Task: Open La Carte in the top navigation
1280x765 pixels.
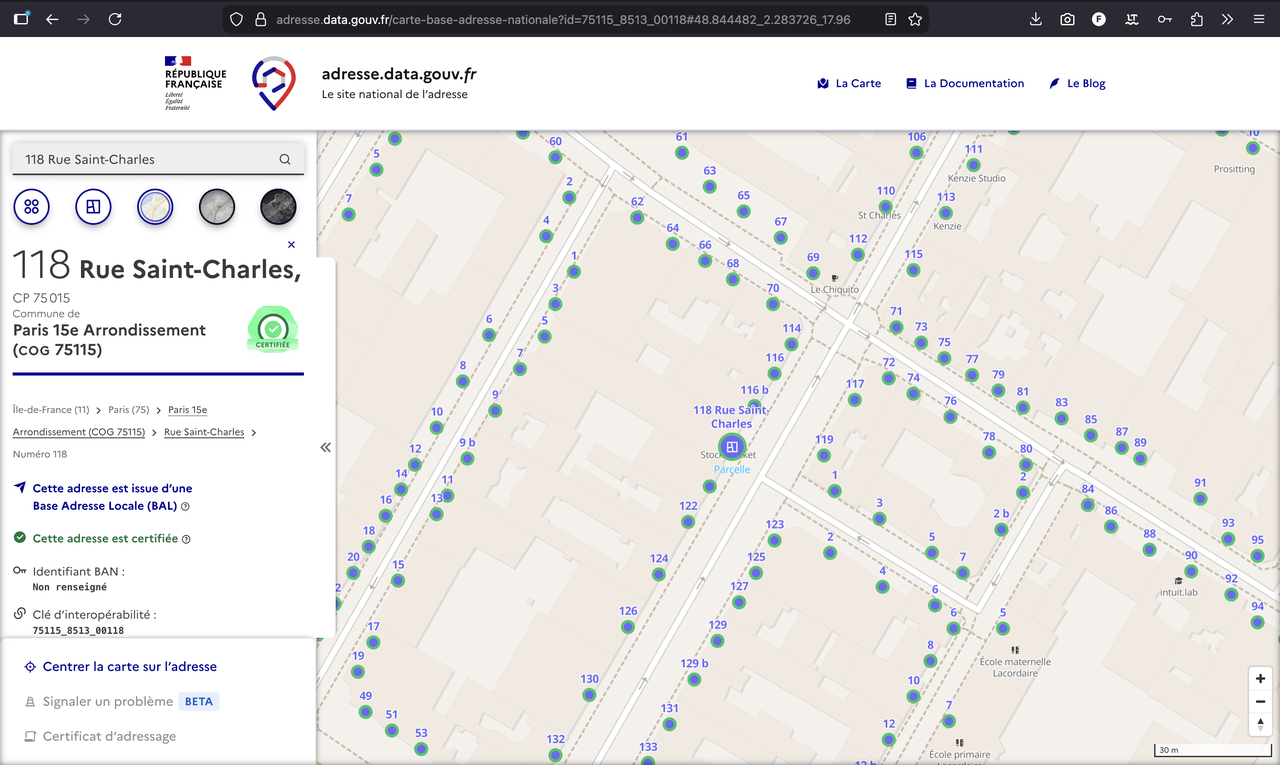Action: point(849,84)
